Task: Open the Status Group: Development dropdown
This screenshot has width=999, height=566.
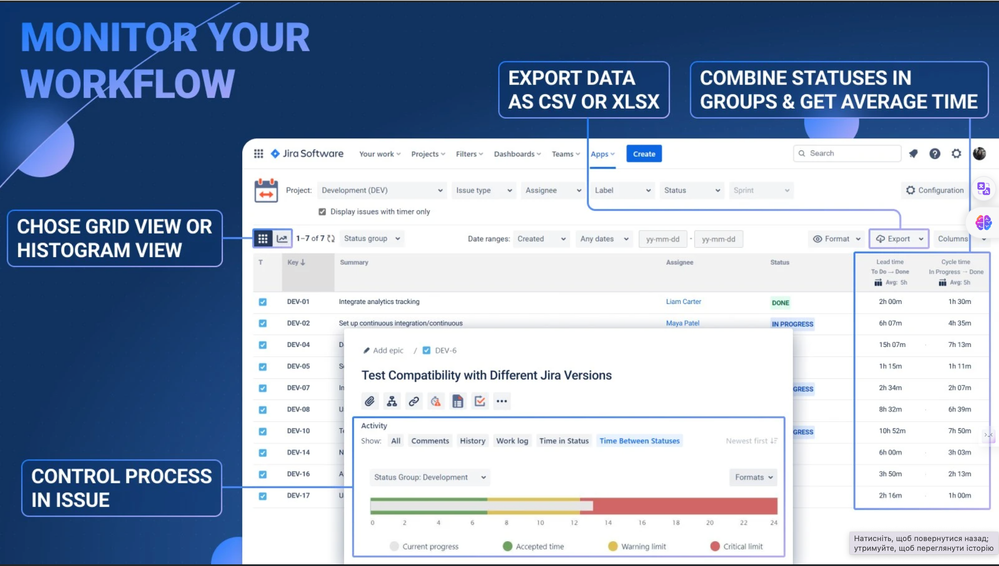Action: 430,477
